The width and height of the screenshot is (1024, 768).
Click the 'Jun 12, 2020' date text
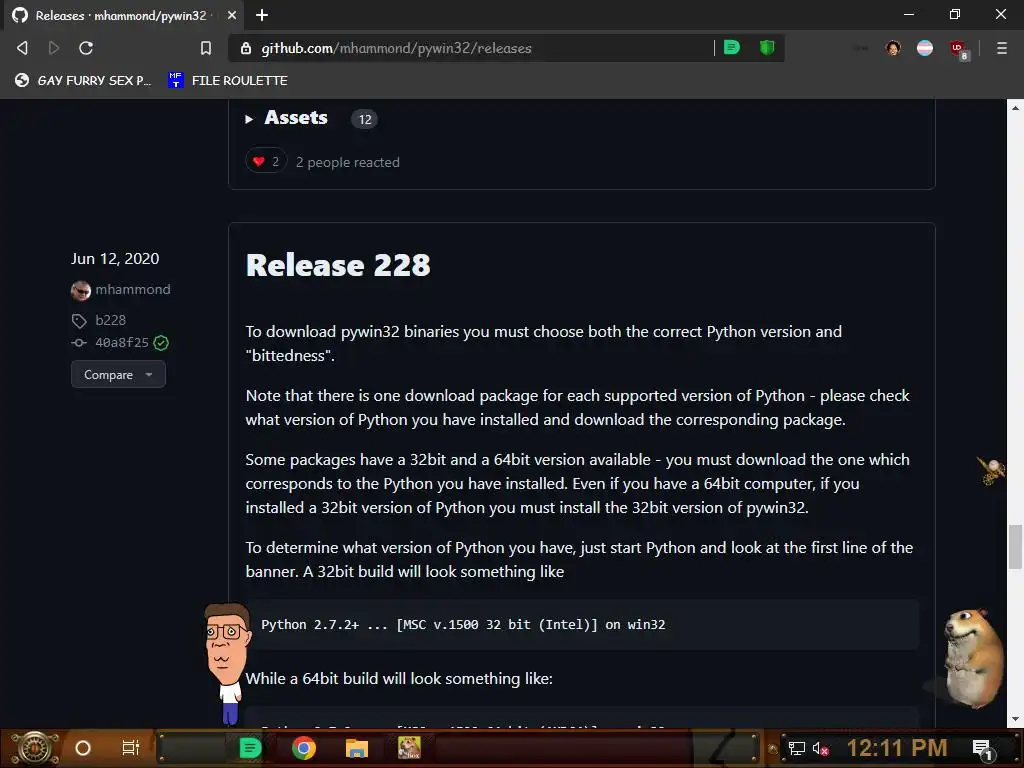tap(115, 259)
